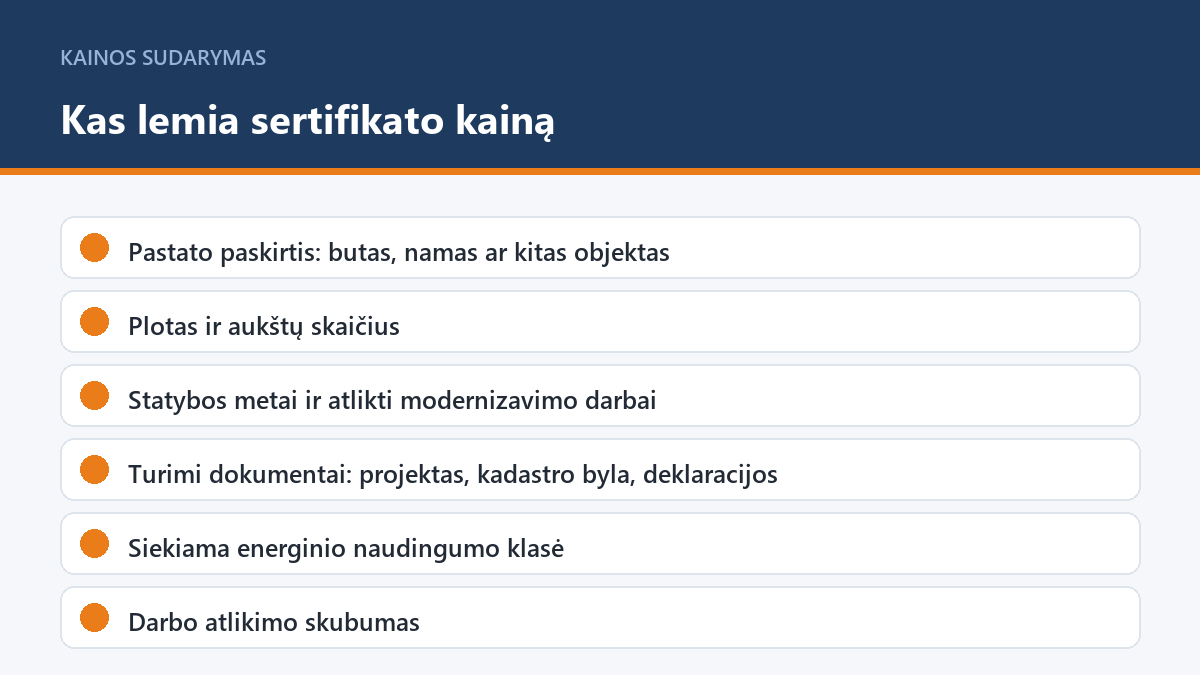Screen dimensions: 1200x675
Task: Click the bullet marker for Statybos metai row
Action: point(94,395)
